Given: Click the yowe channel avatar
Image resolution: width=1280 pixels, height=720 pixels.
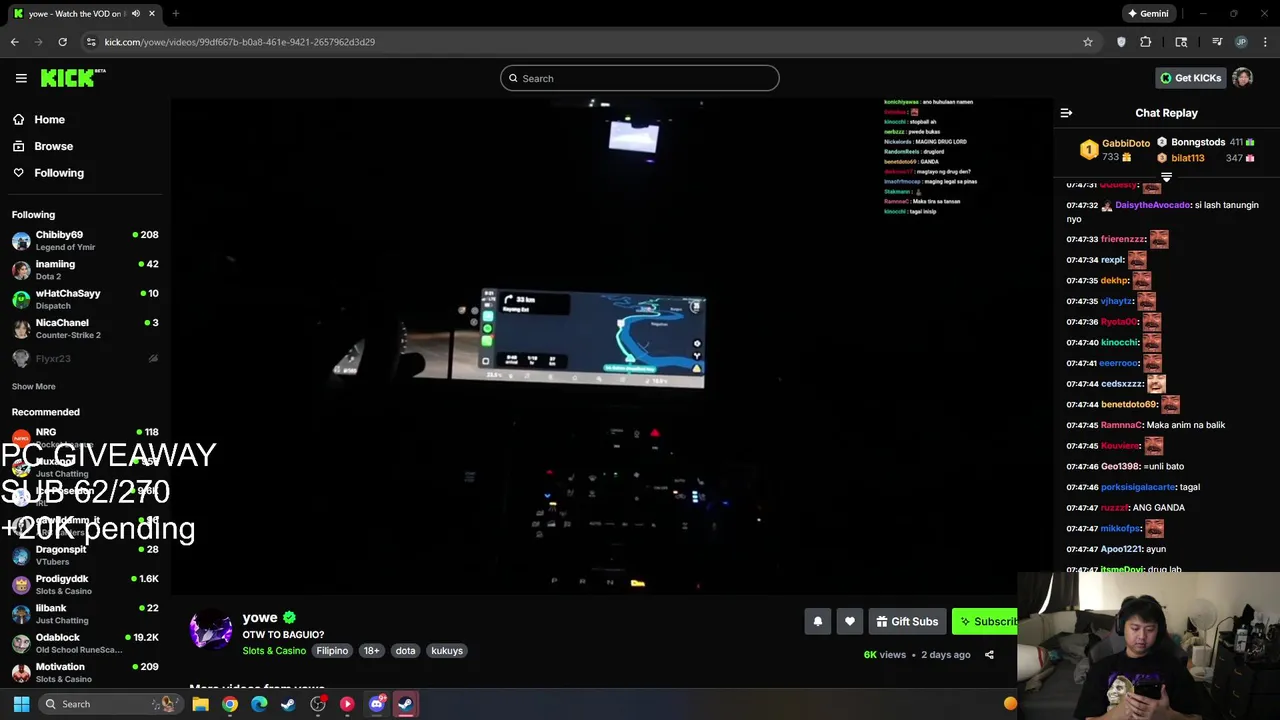Looking at the screenshot, I should point(211,632).
